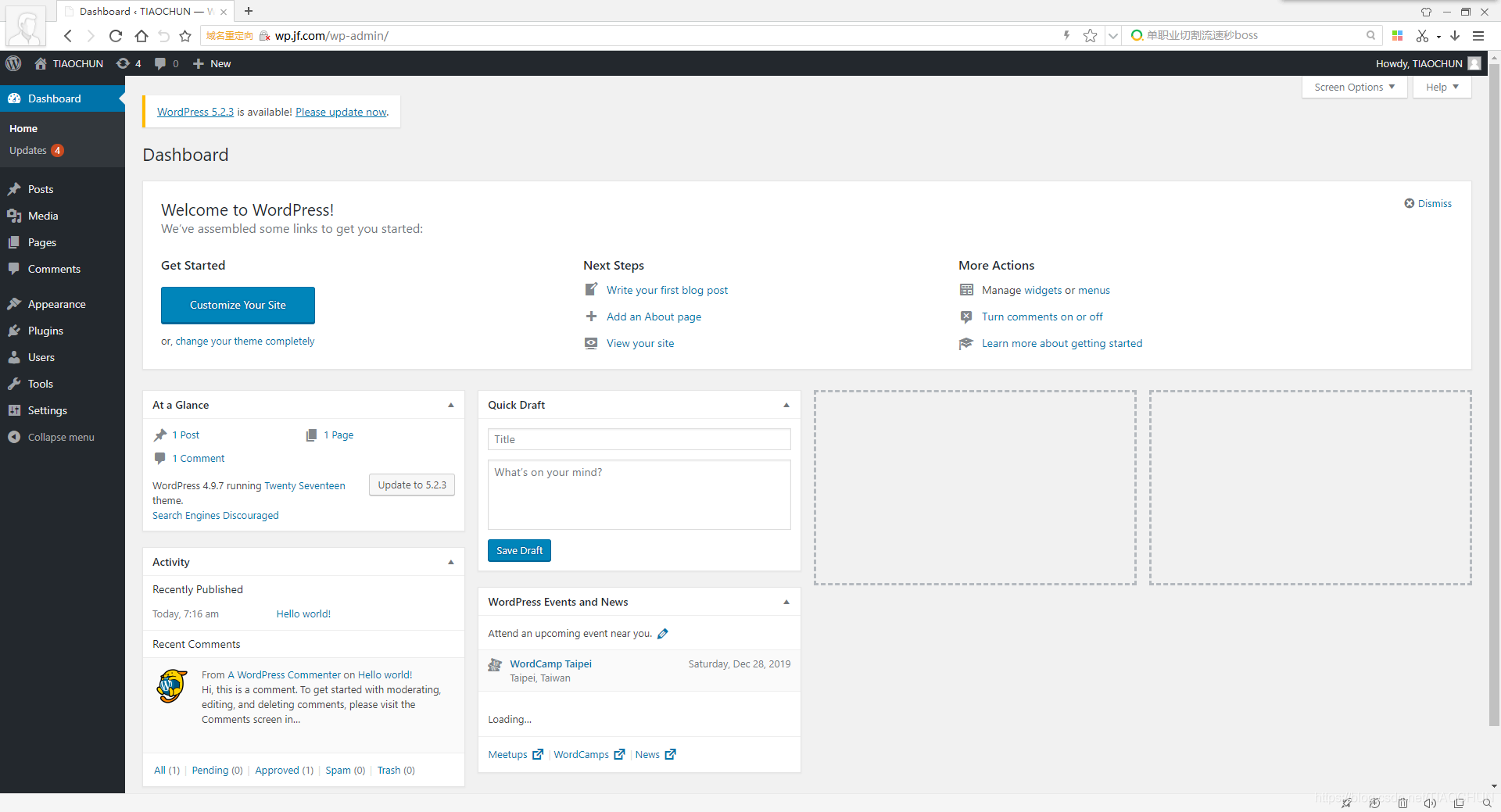This screenshot has width=1501, height=812.
Task: Click the browser reload icon
Action: point(116,35)
